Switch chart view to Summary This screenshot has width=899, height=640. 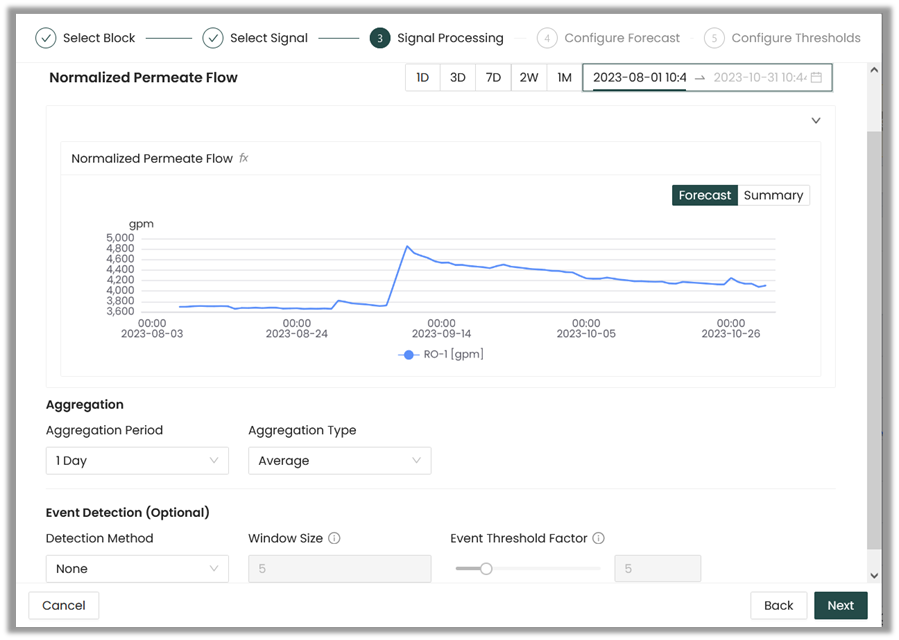773,195
